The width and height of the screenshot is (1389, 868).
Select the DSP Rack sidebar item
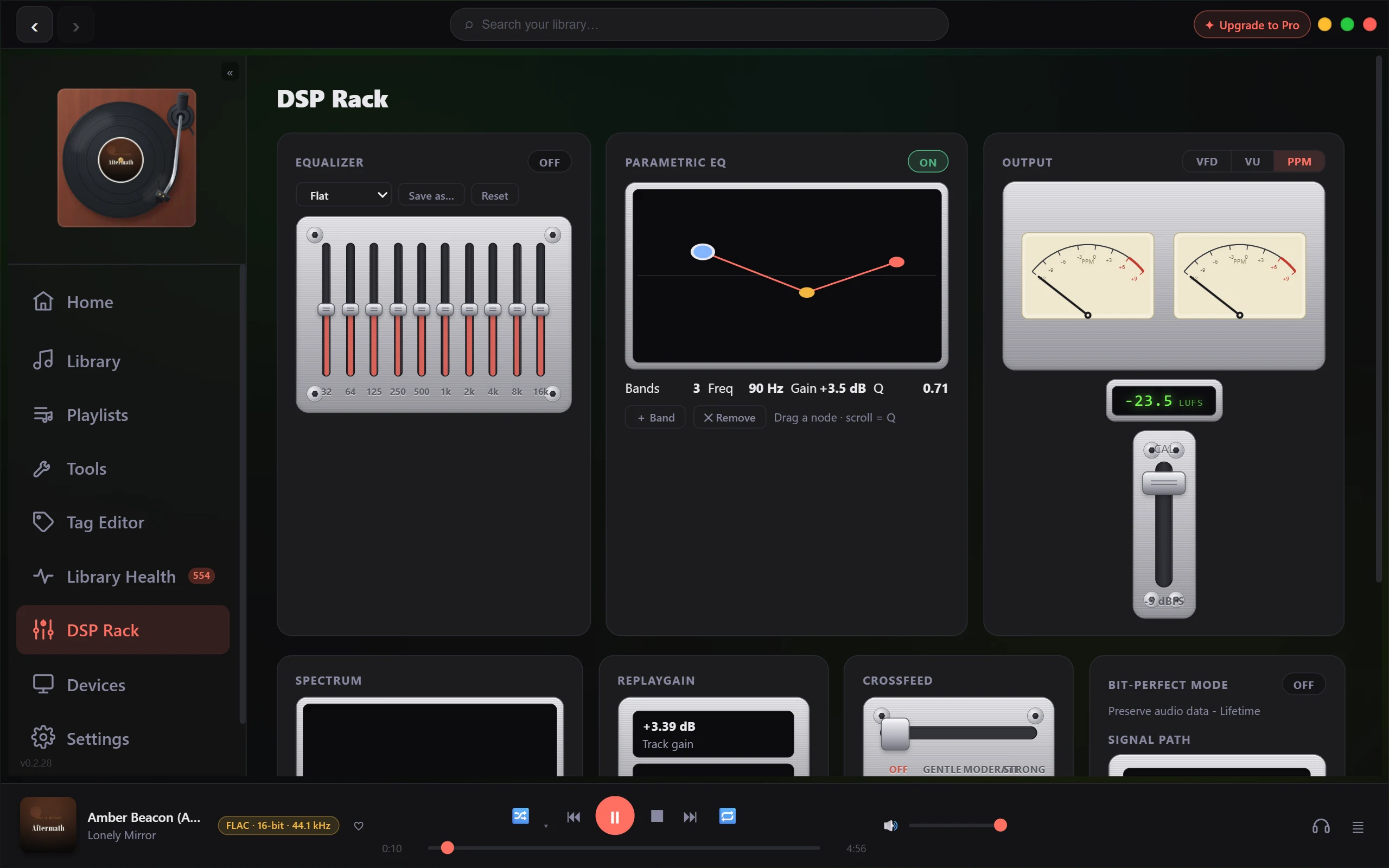[x=123, y=630]
